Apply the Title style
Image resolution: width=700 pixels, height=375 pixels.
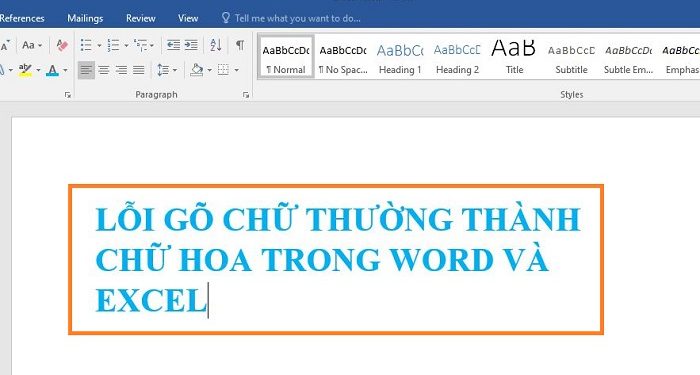coord(514,58)
